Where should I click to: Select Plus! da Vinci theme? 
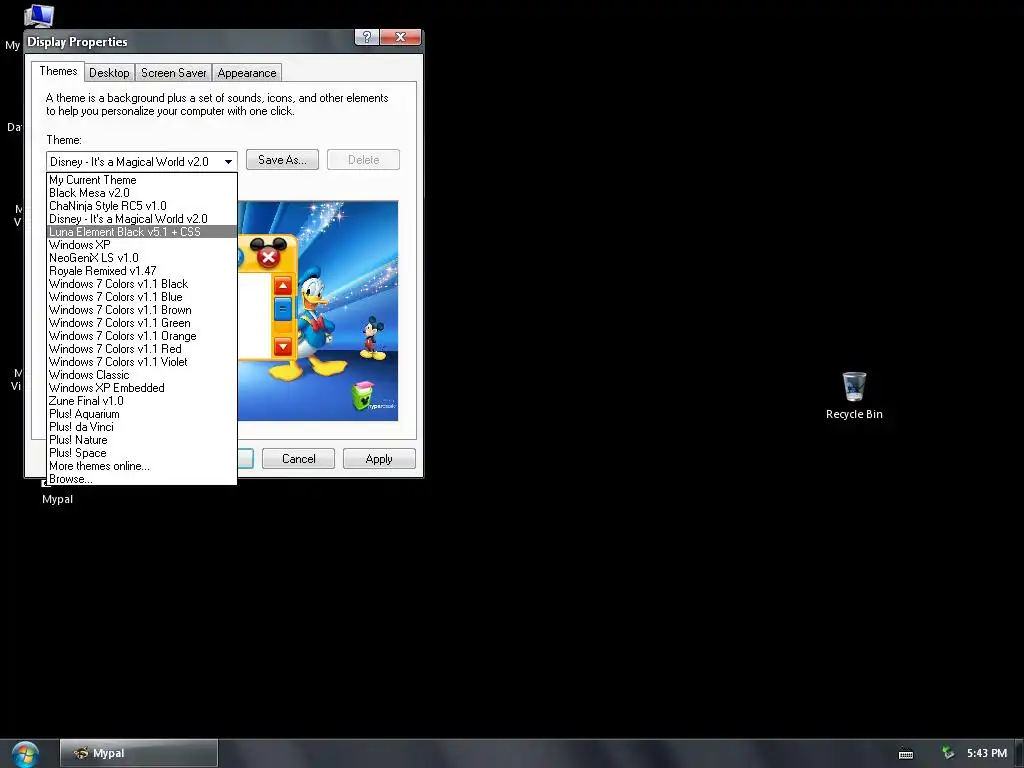tap(142, 427)
